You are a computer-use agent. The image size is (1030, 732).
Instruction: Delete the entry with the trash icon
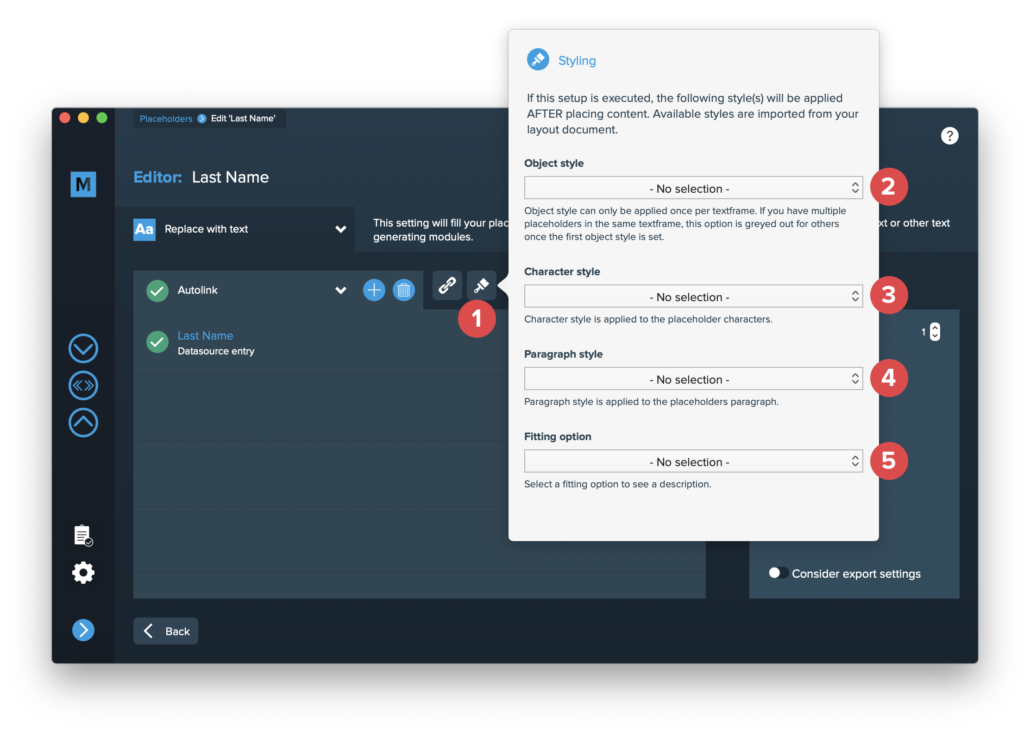(403, 290)
